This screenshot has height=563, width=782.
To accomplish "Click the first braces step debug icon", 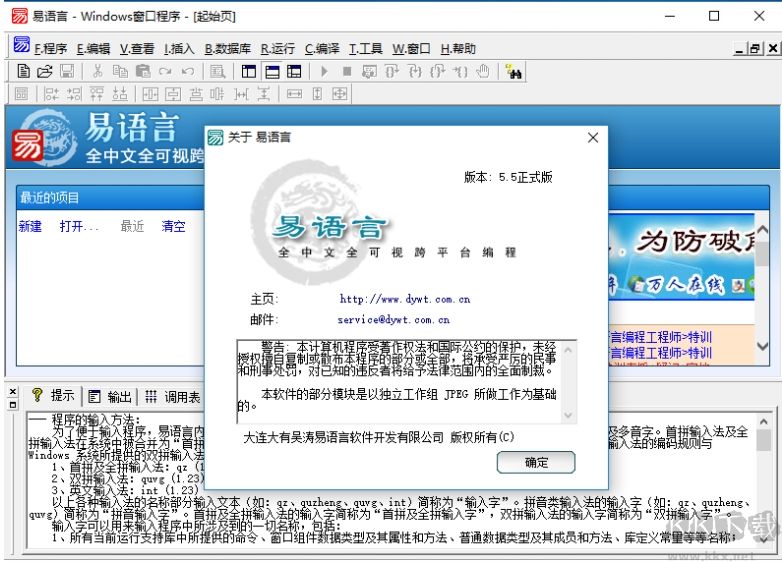I will pos(392,71).
